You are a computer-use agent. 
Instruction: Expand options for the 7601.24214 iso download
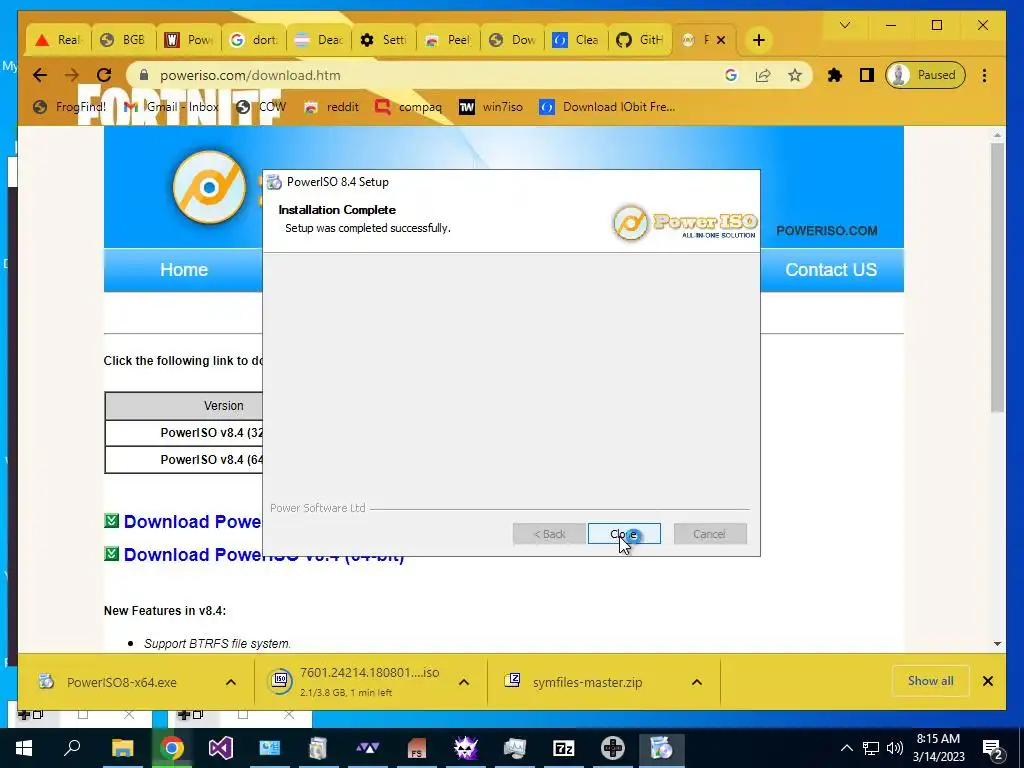[464, 682]
